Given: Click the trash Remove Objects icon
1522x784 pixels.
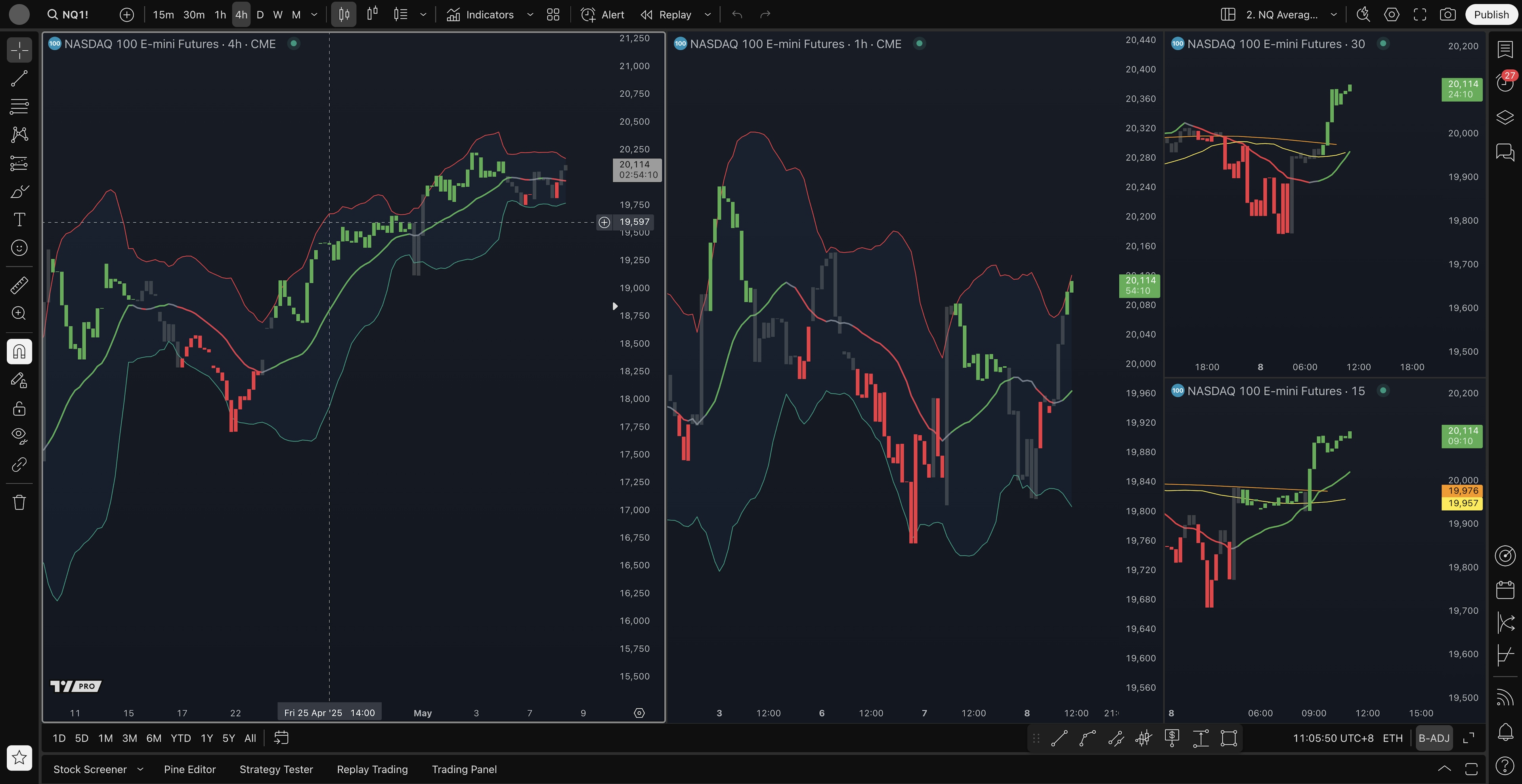Looking at the screenshot, I should point(19,502).
